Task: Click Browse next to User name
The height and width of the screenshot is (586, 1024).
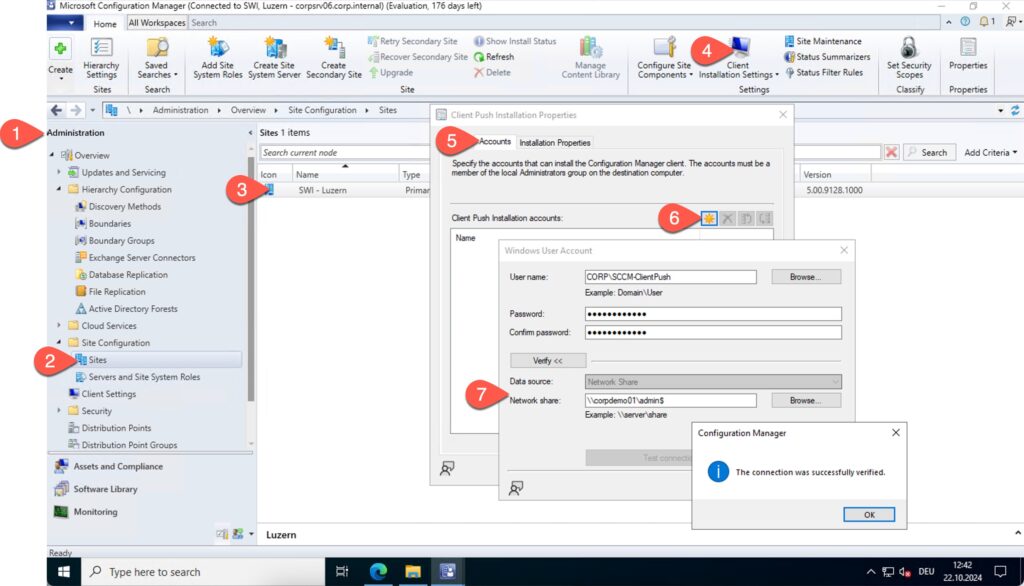Action: pos(804,277)
